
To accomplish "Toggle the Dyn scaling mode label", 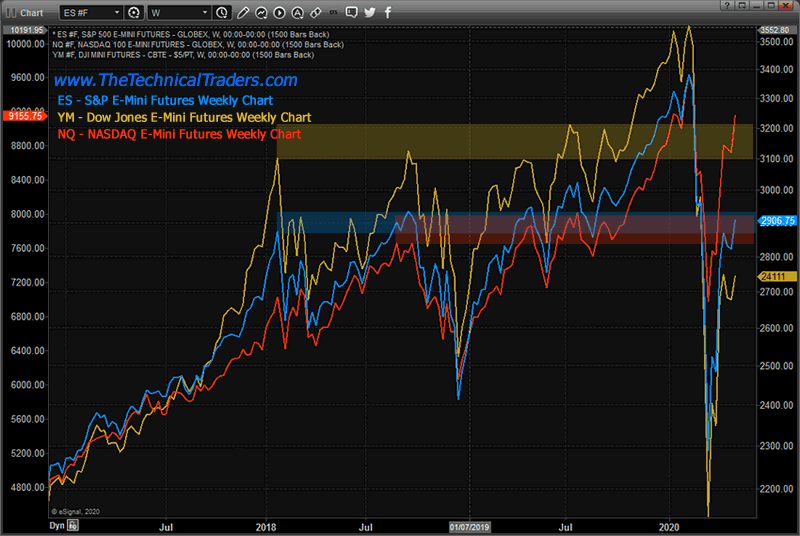I will pyautogui.click(x=57, y=524).
